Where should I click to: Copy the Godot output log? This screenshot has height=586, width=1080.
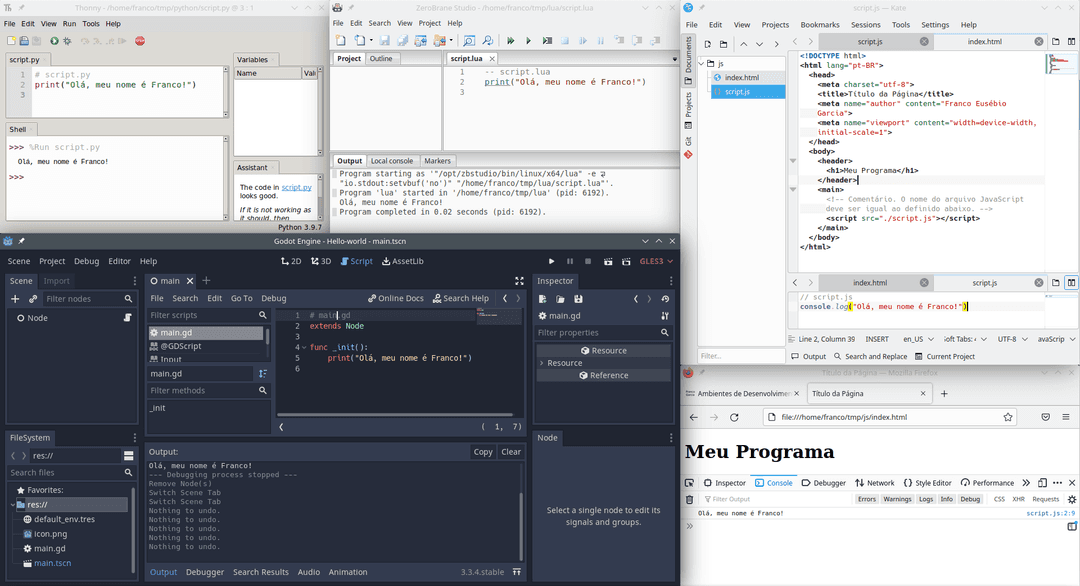pos(483,451)
